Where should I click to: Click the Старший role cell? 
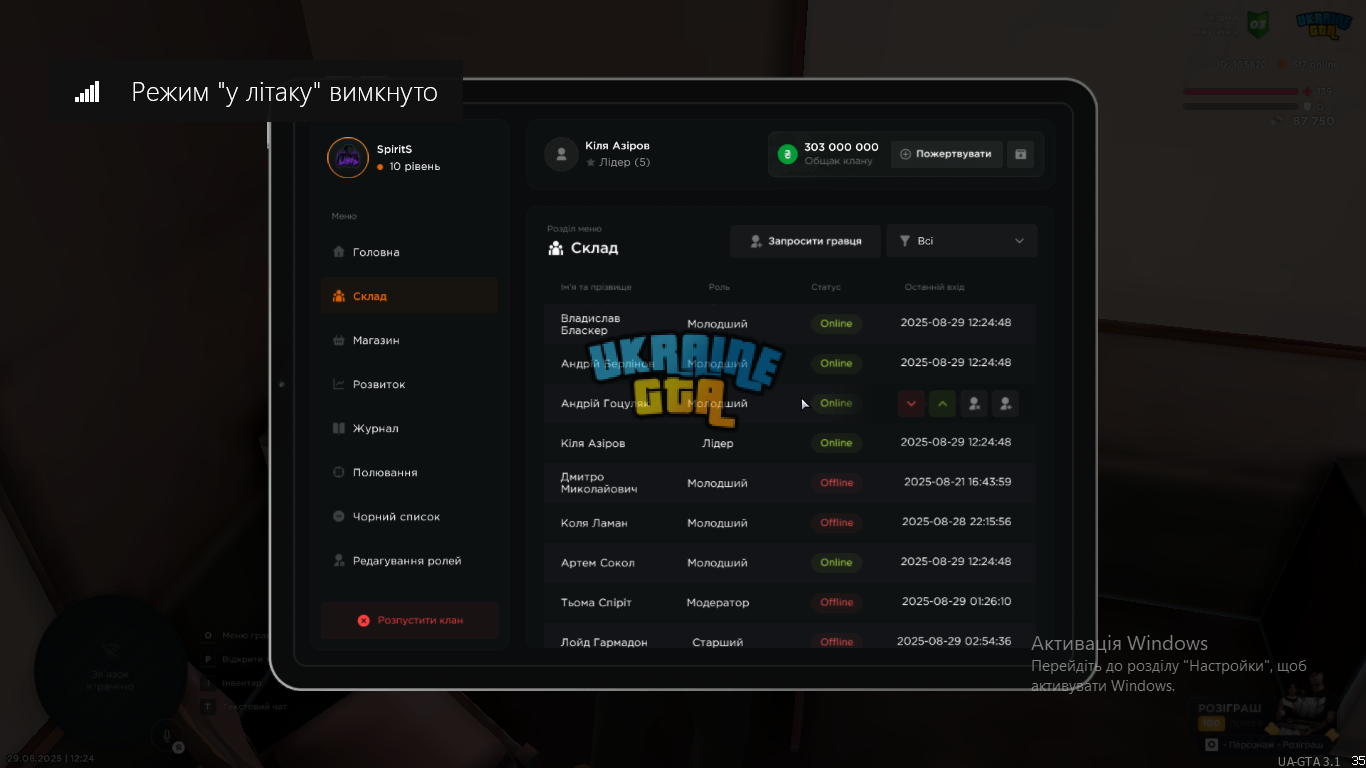pos(717,642)
